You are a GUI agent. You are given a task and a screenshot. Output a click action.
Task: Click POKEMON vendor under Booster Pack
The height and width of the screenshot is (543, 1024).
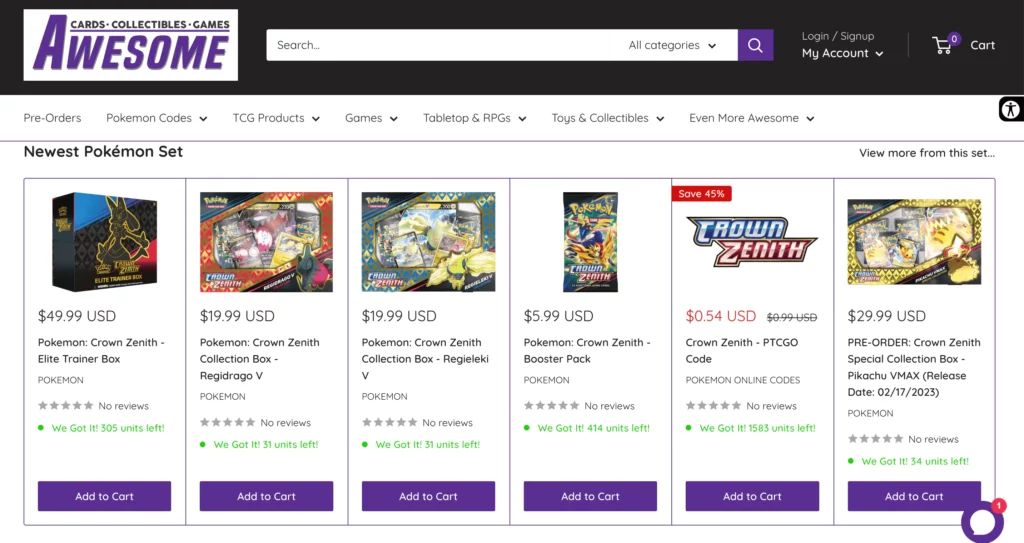click(547, 380)
